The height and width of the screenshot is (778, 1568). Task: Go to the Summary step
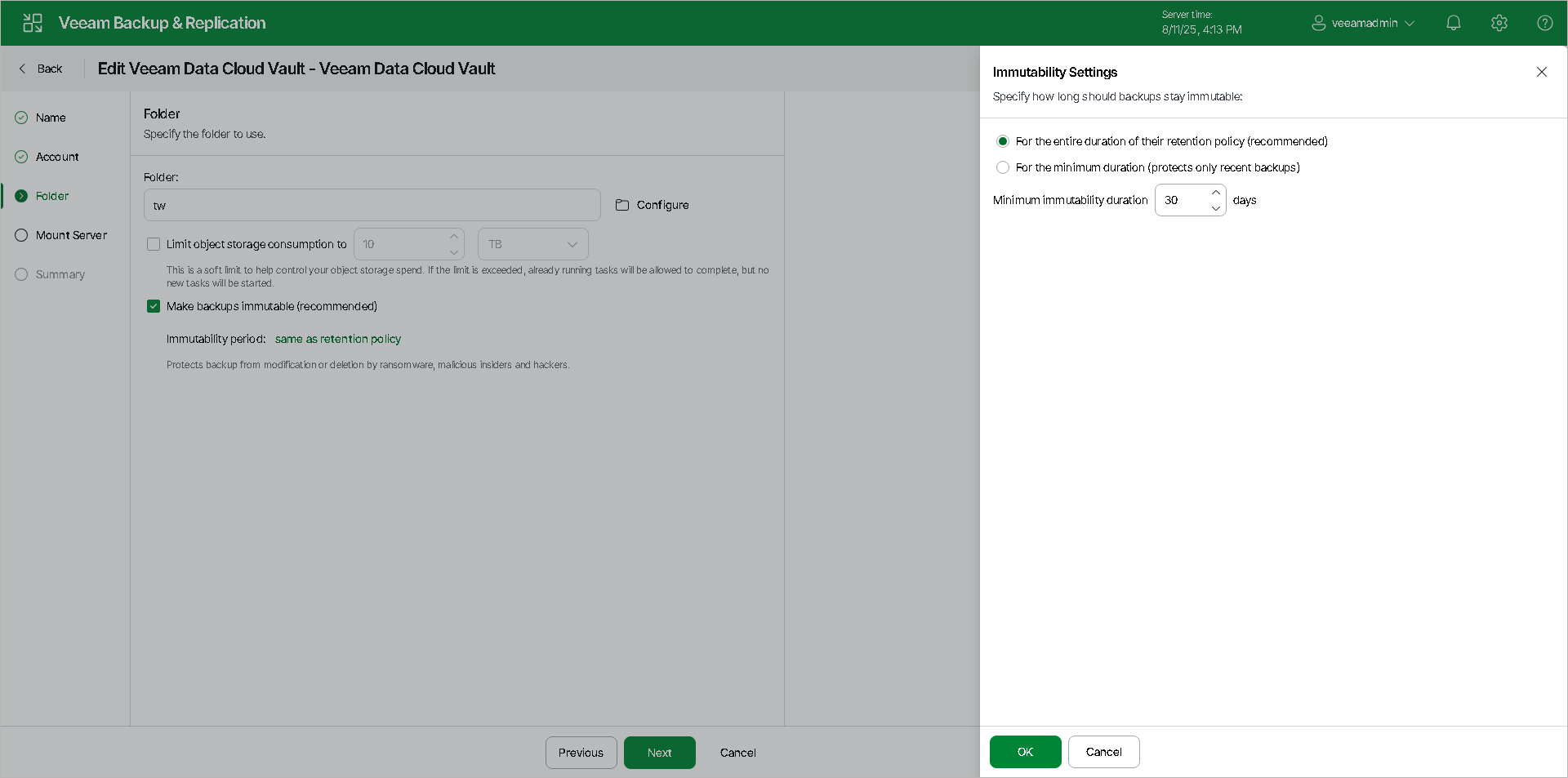click(x=60, y=274)
